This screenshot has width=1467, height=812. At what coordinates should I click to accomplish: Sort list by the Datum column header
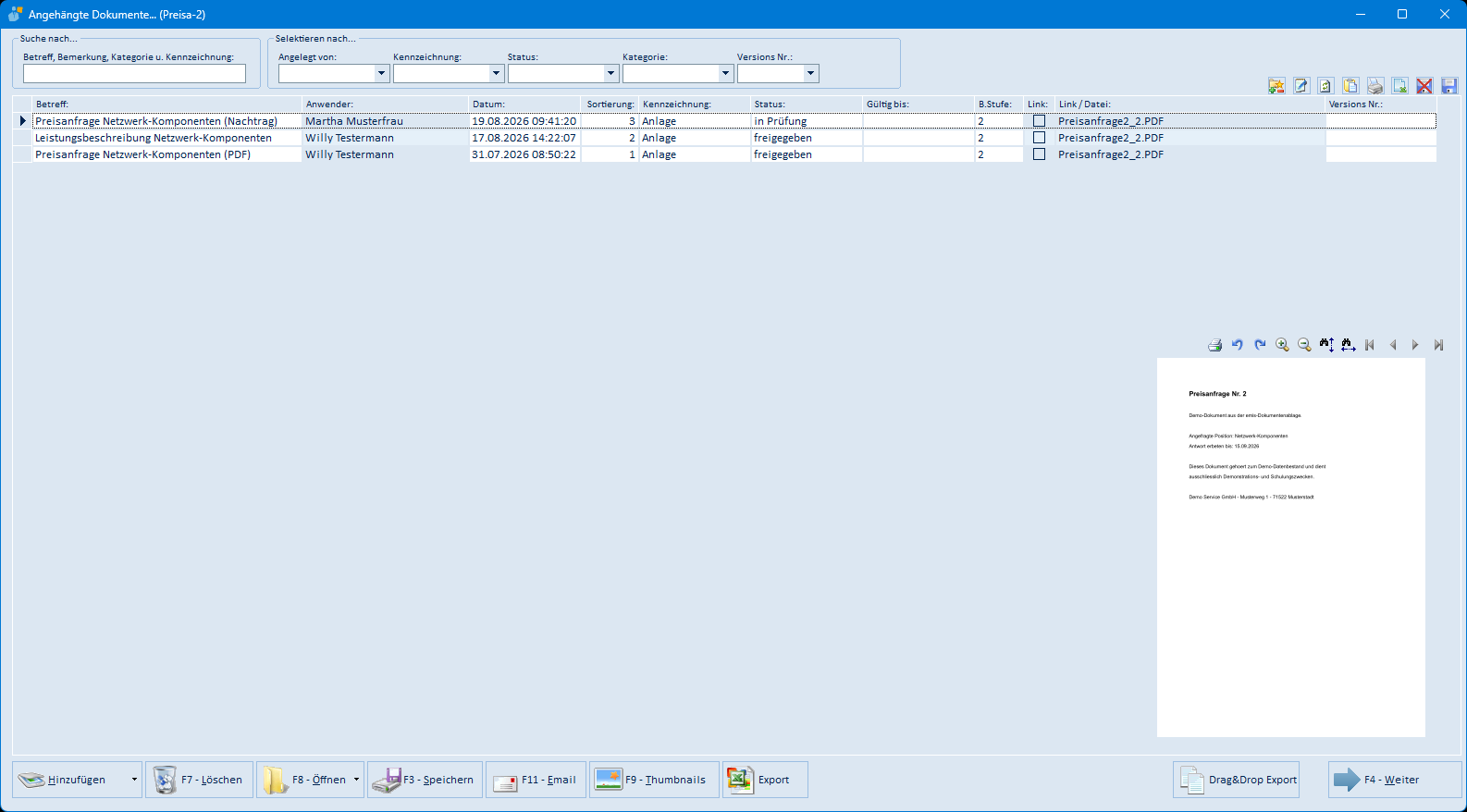pos(524,105)
